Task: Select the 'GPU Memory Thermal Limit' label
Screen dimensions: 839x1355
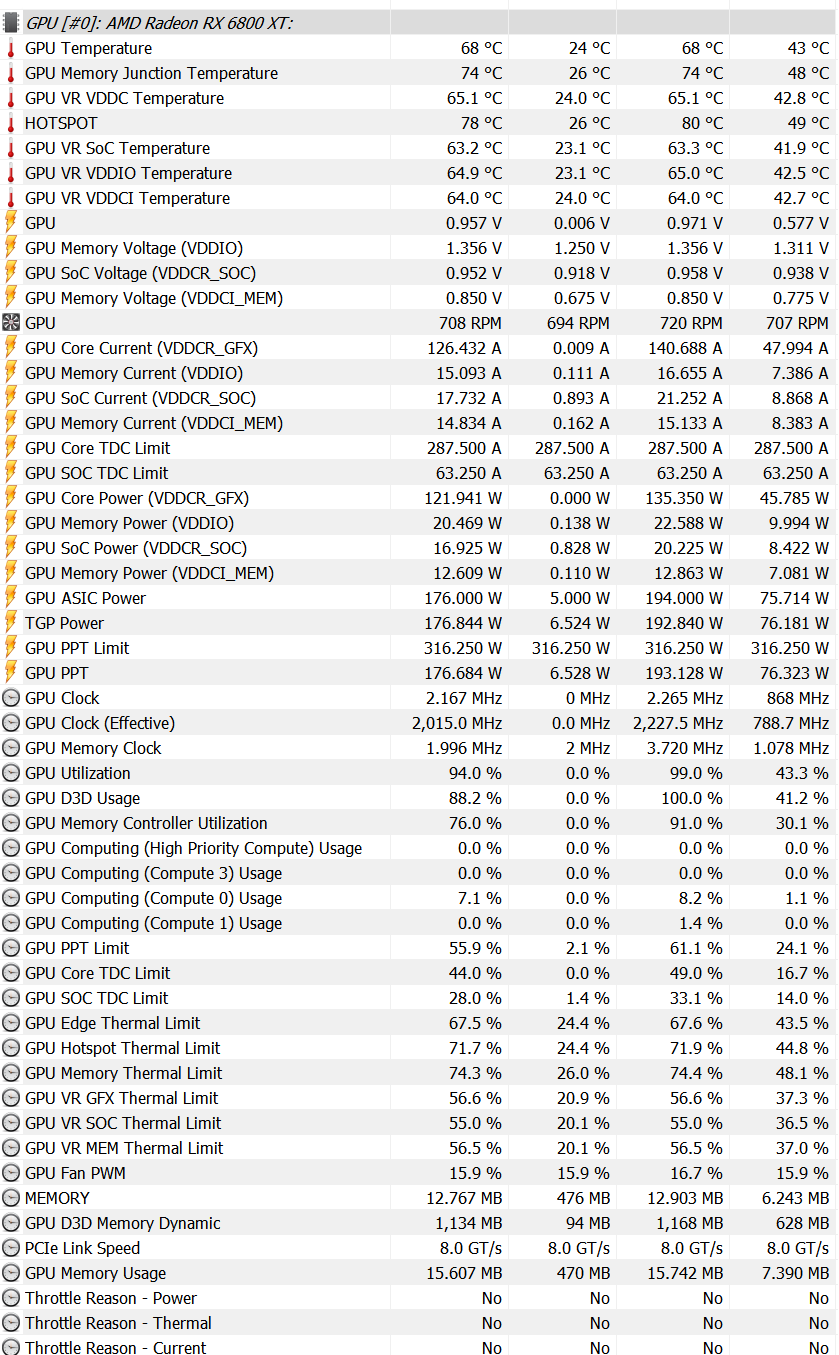Action: click(x=124, y=1073)
